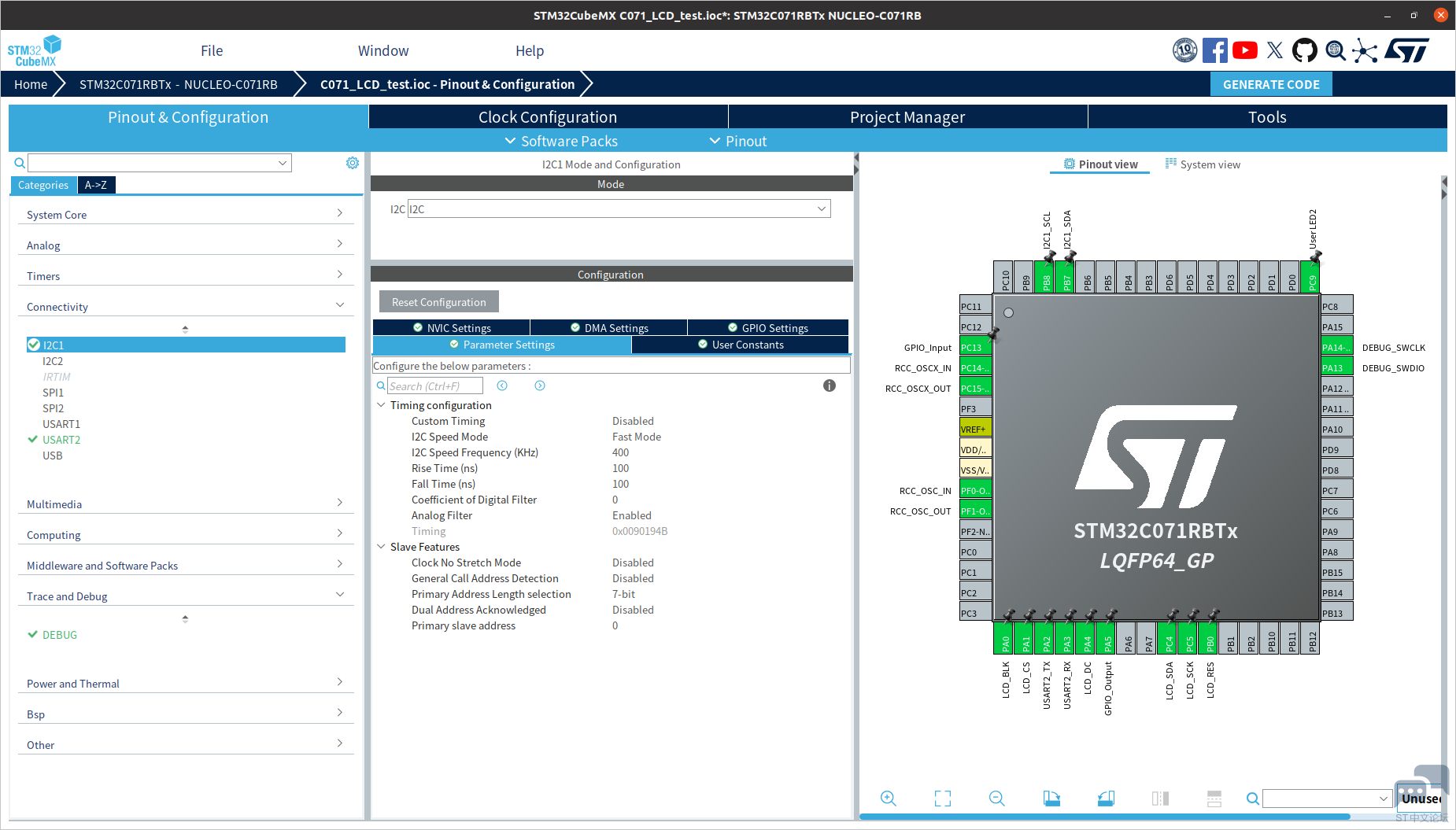Open the NVIC Settings tab
Viewport: 1456px width, 830px height.
coord(452,327)
